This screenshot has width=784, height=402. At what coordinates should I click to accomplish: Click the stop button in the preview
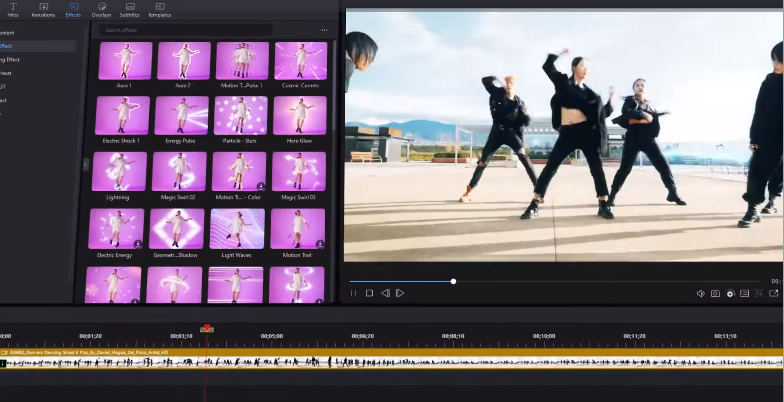(369, 293)
